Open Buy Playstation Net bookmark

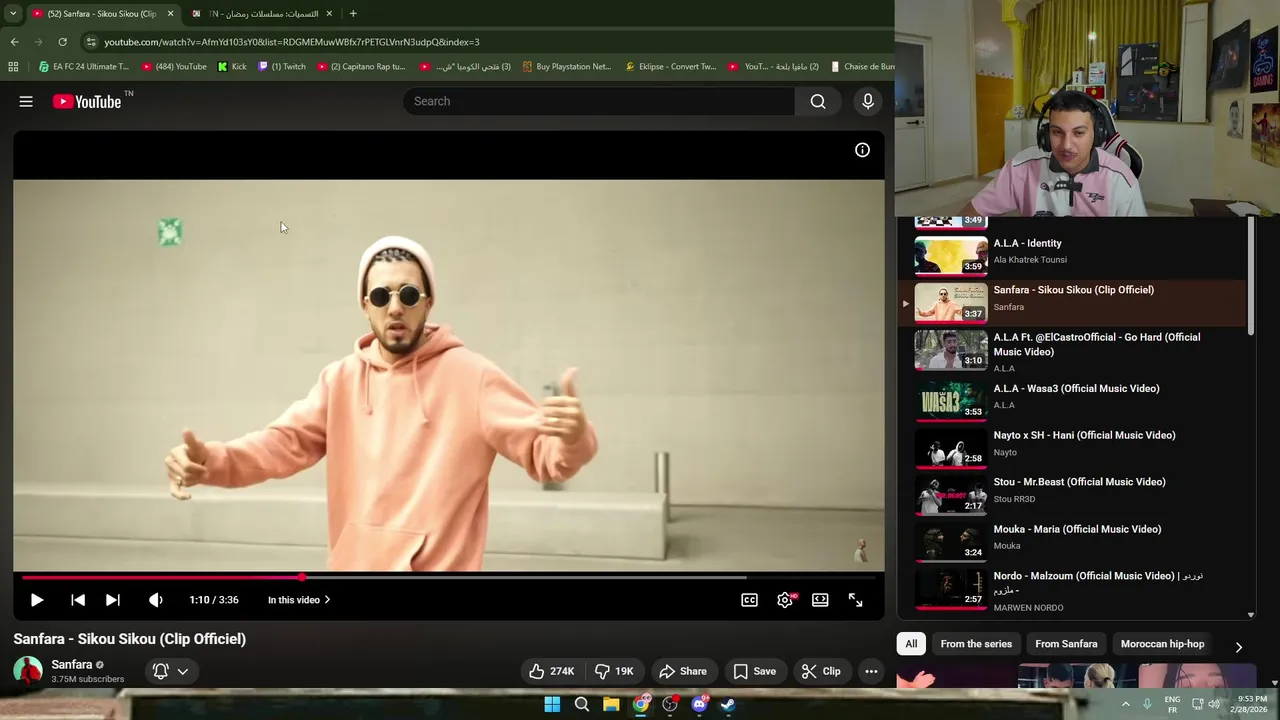(566, 67)
